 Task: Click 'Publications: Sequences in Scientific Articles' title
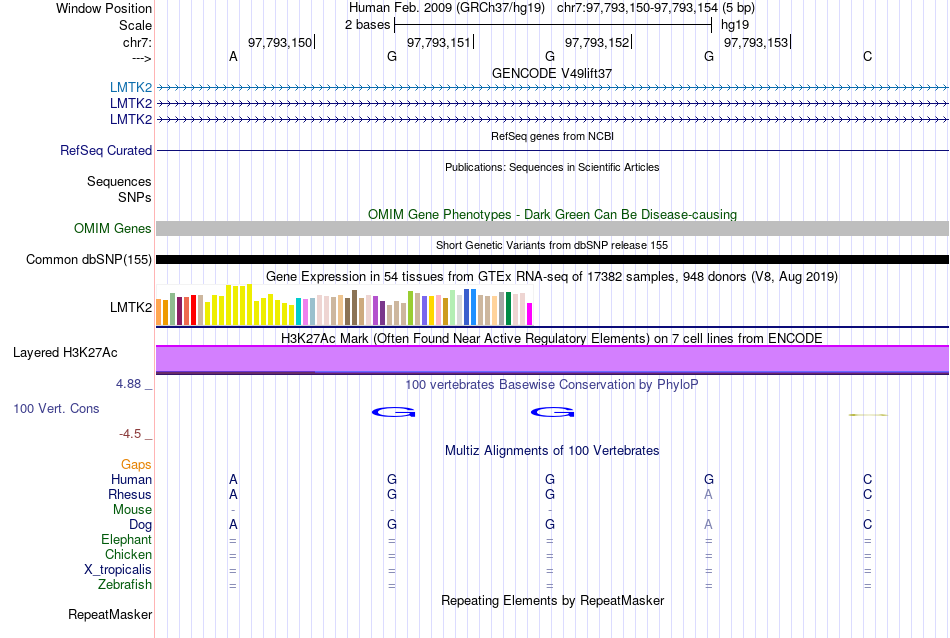(x=552, y=167)
